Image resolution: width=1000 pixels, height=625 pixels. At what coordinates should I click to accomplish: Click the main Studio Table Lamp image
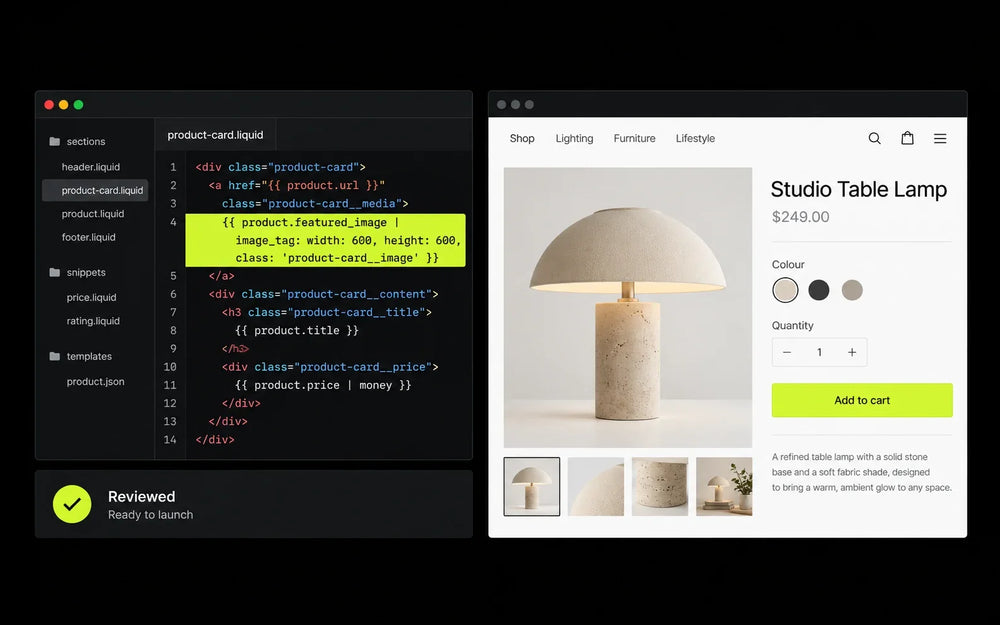click(628, 307)
